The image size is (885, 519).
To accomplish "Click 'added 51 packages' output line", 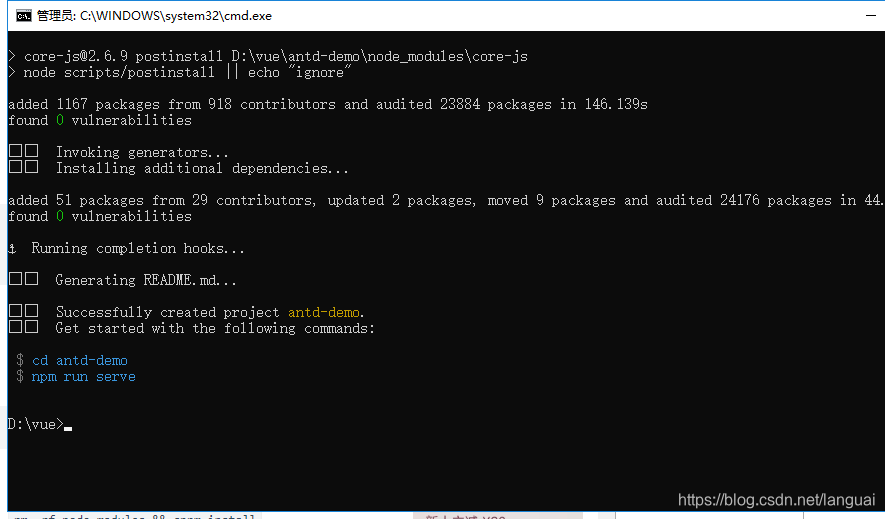I will click(446, 200).
